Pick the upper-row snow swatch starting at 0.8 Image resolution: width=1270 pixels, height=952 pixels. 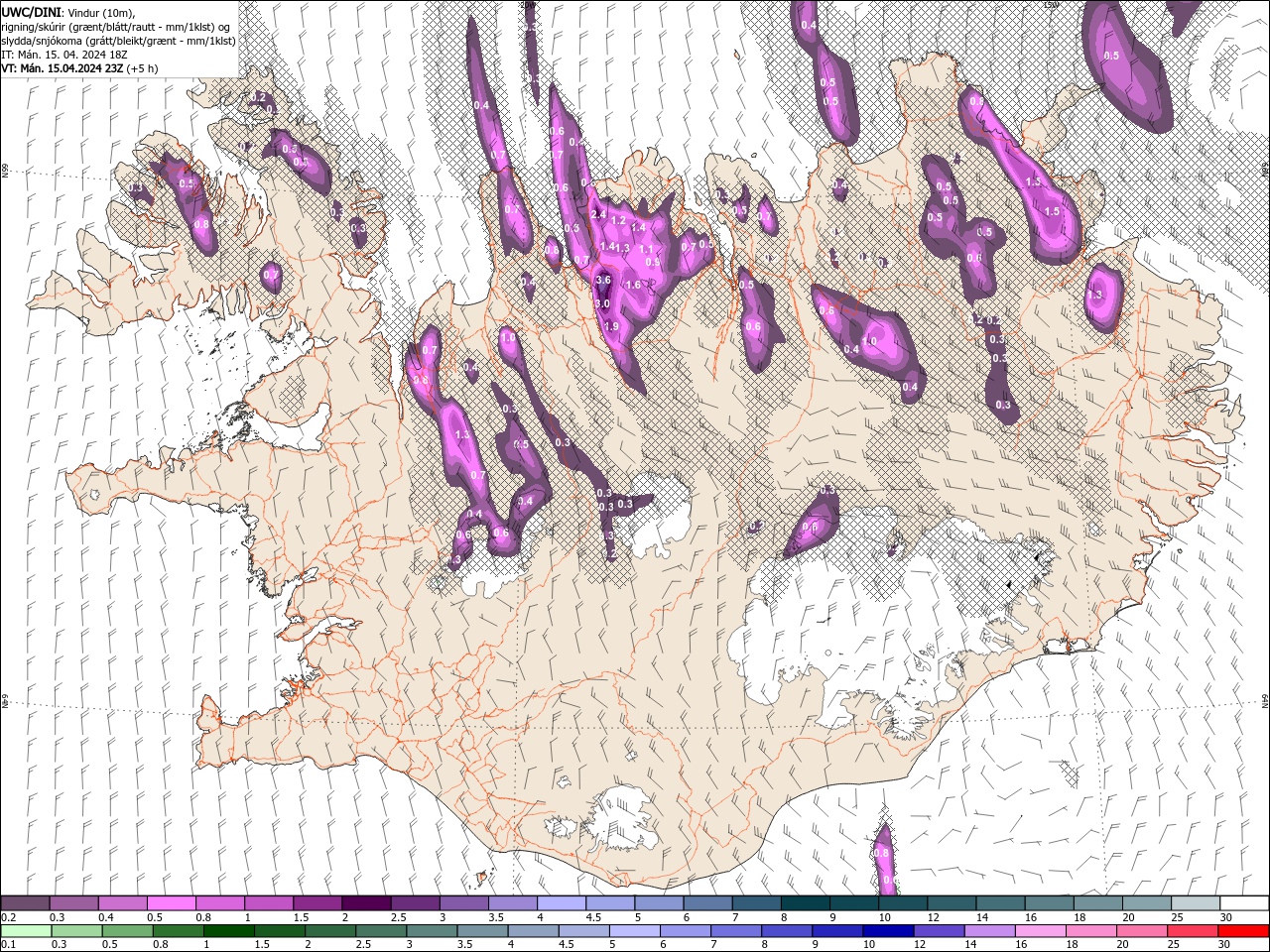point(220,903)
